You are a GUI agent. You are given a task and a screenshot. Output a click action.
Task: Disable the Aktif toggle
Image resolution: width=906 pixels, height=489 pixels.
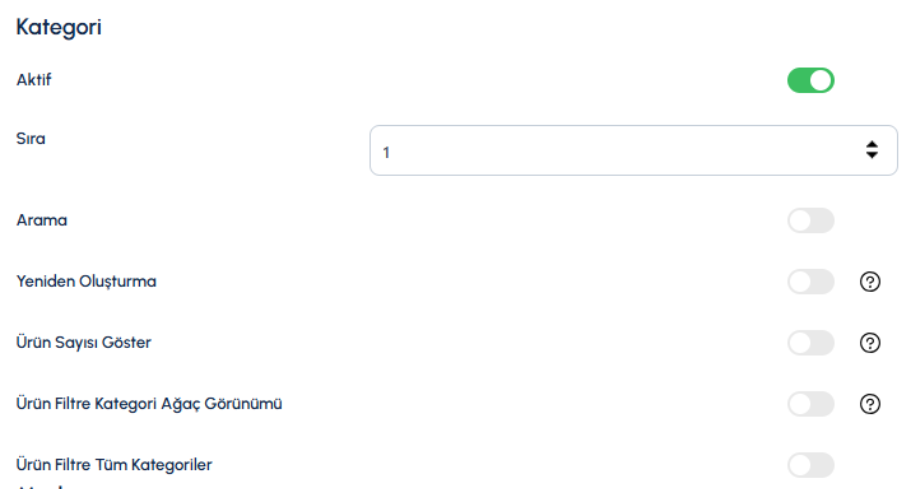[811, 80]
